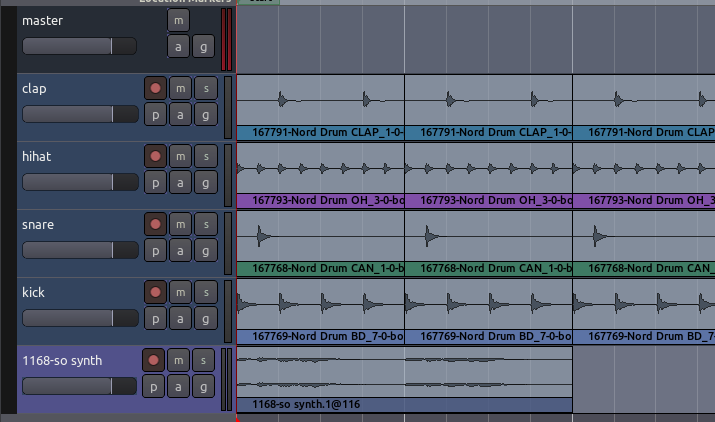Solo the 1168-so synth track
The height and width of the screenshot is (422, 715).
click(x=204, y=360)
